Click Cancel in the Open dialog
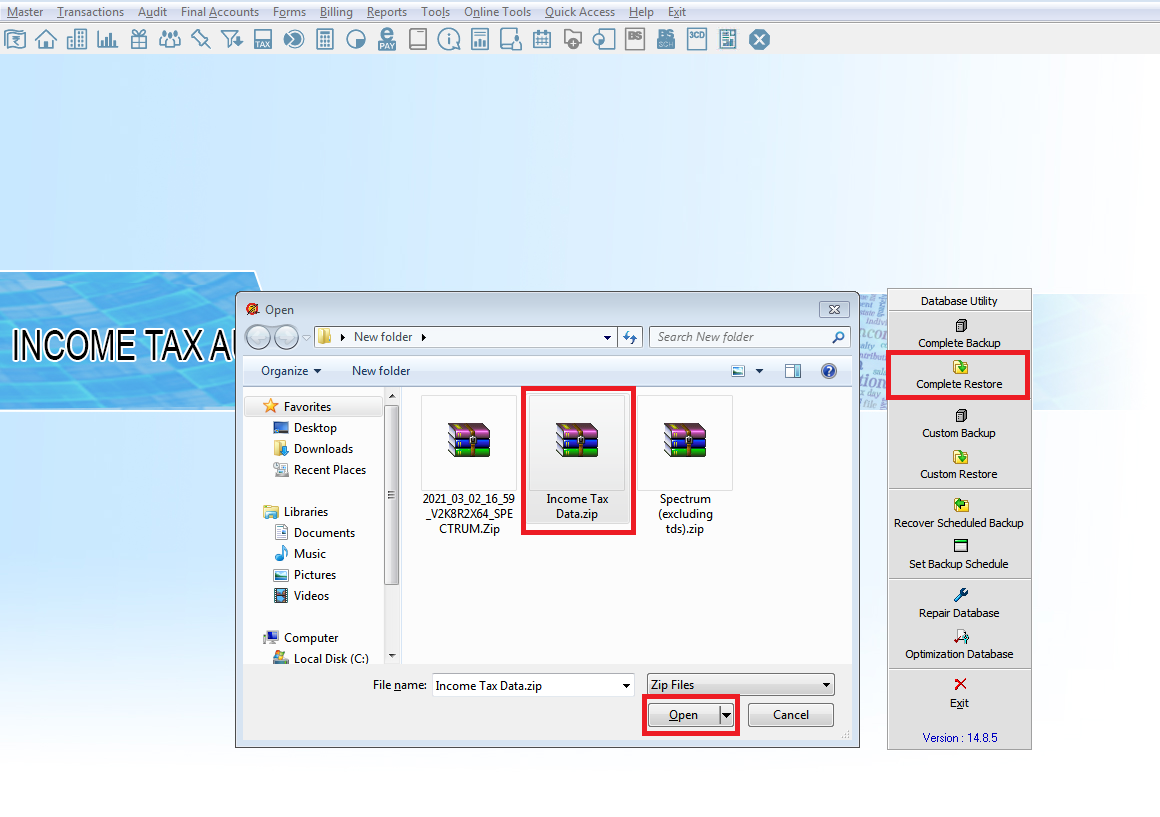Screen dimensions: 1160x817 point(791,715)
